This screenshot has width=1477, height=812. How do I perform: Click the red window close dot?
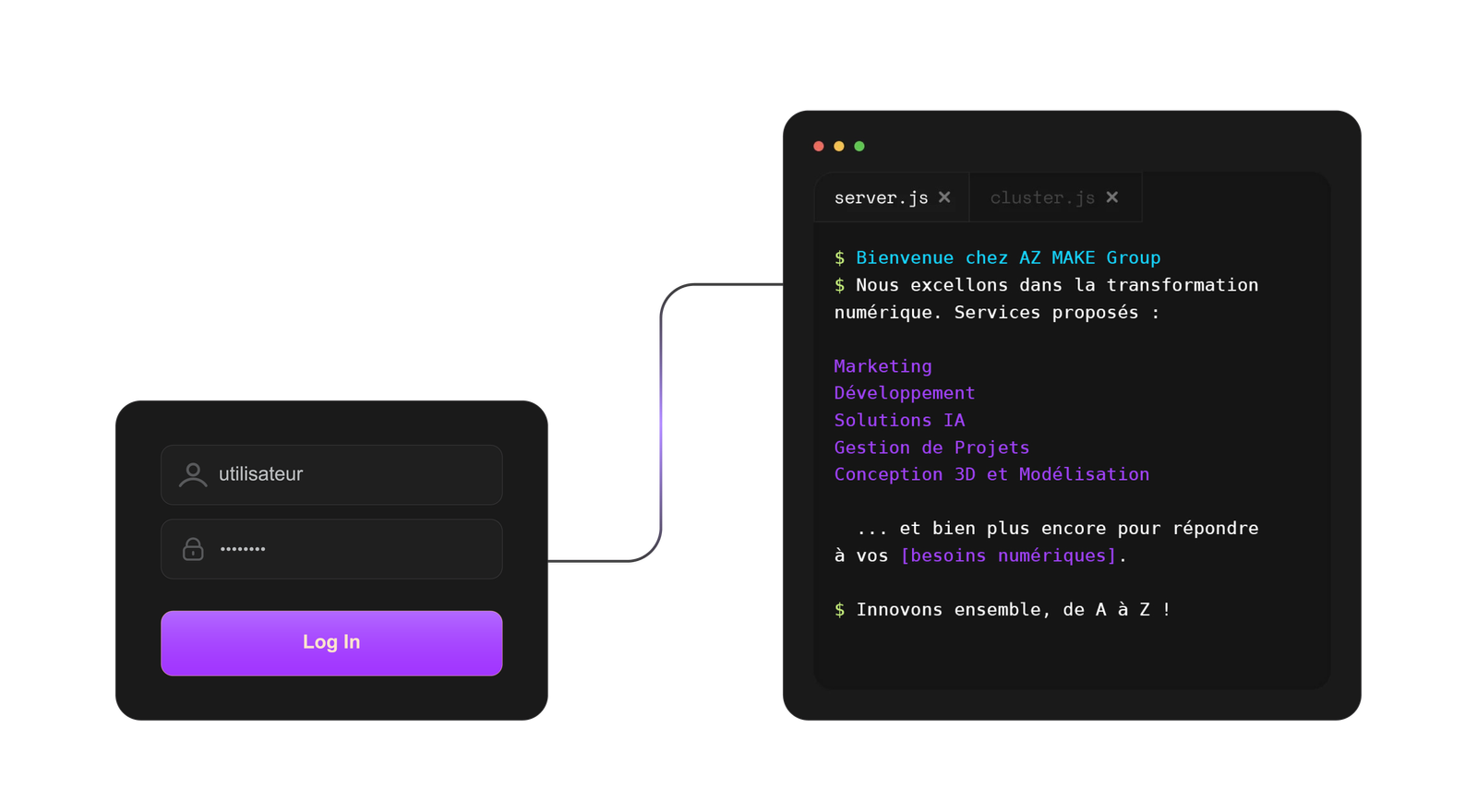click(x=819, y=147)
